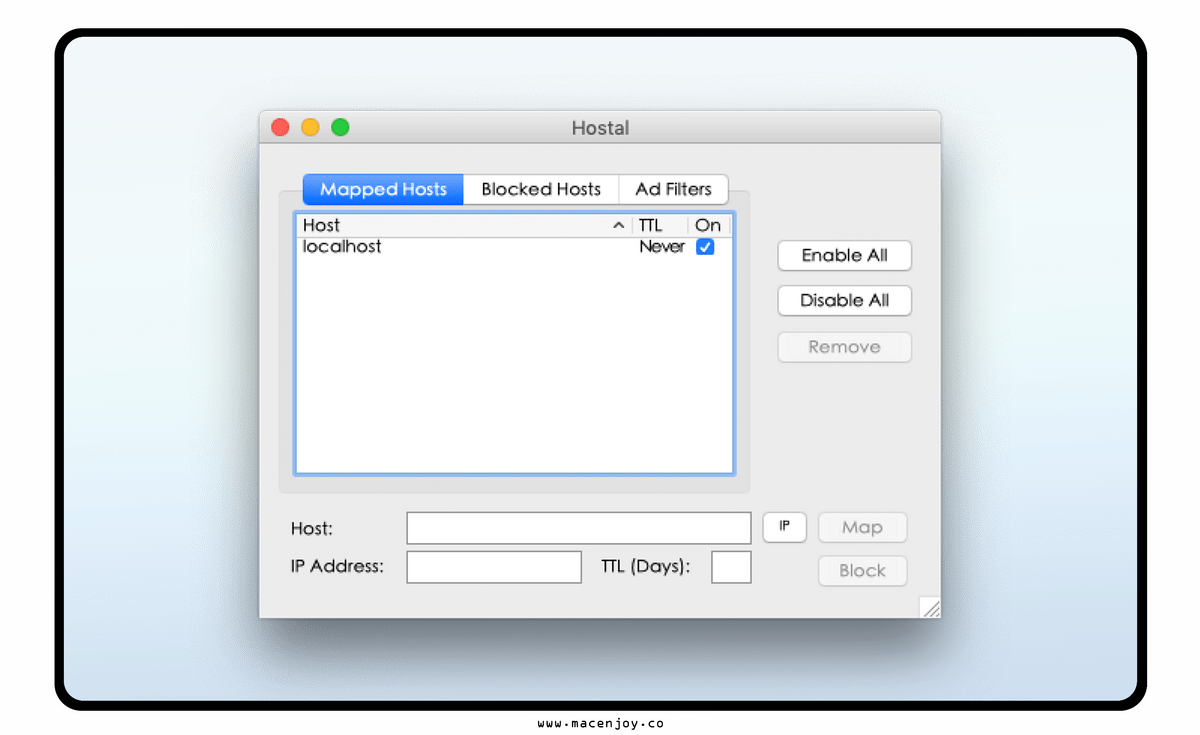The width and height of the screenshot is (1200, 735).
Task: Close the Hostal window
Action: [280, 127]
